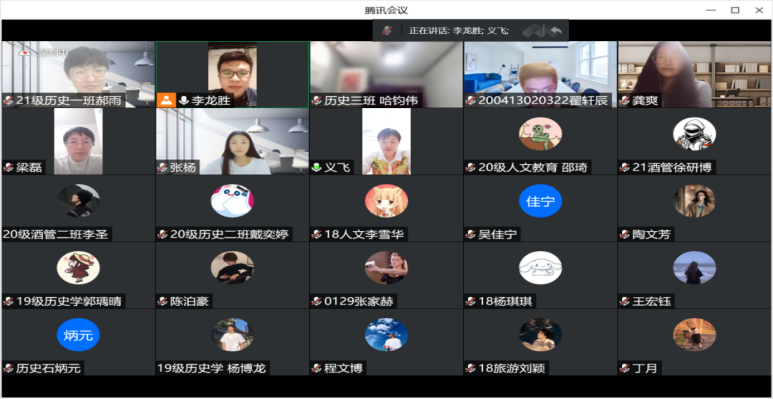Image resolution: width=773 pixels, height=399 pixels.
Task: Select the 历史三班 哈钧伟 blurred video tile
Action: tap(386, 74)
